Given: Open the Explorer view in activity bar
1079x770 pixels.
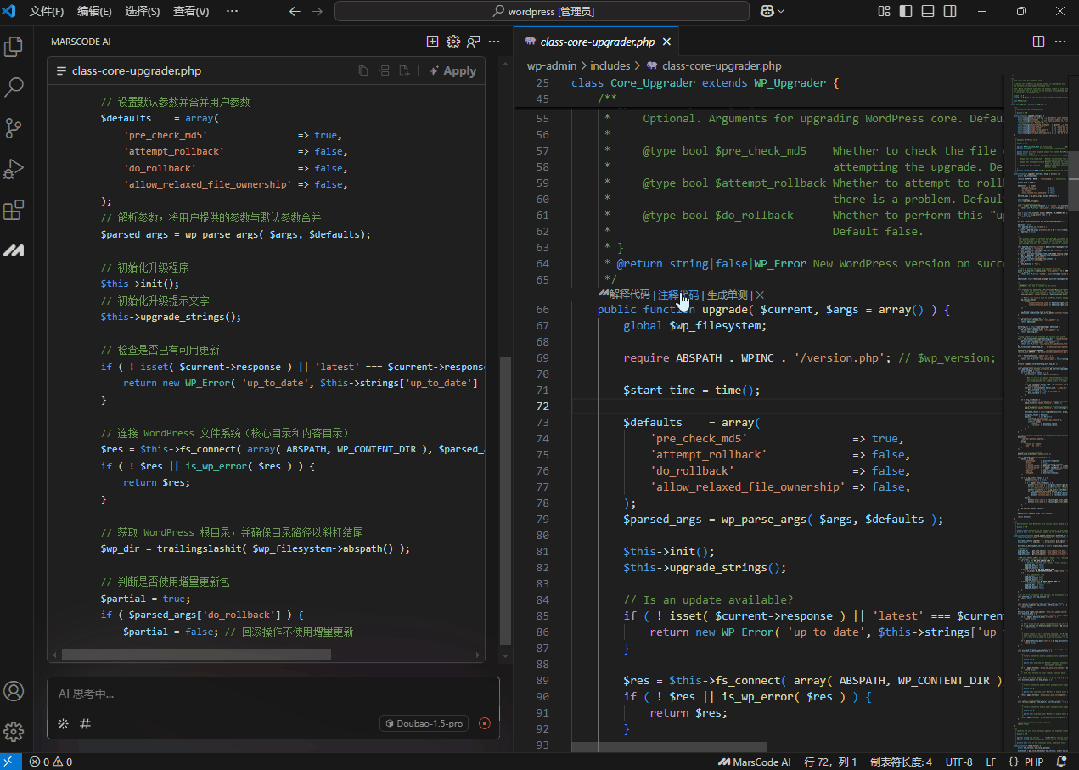Looking at the screenshot, I should coord(14,47).
